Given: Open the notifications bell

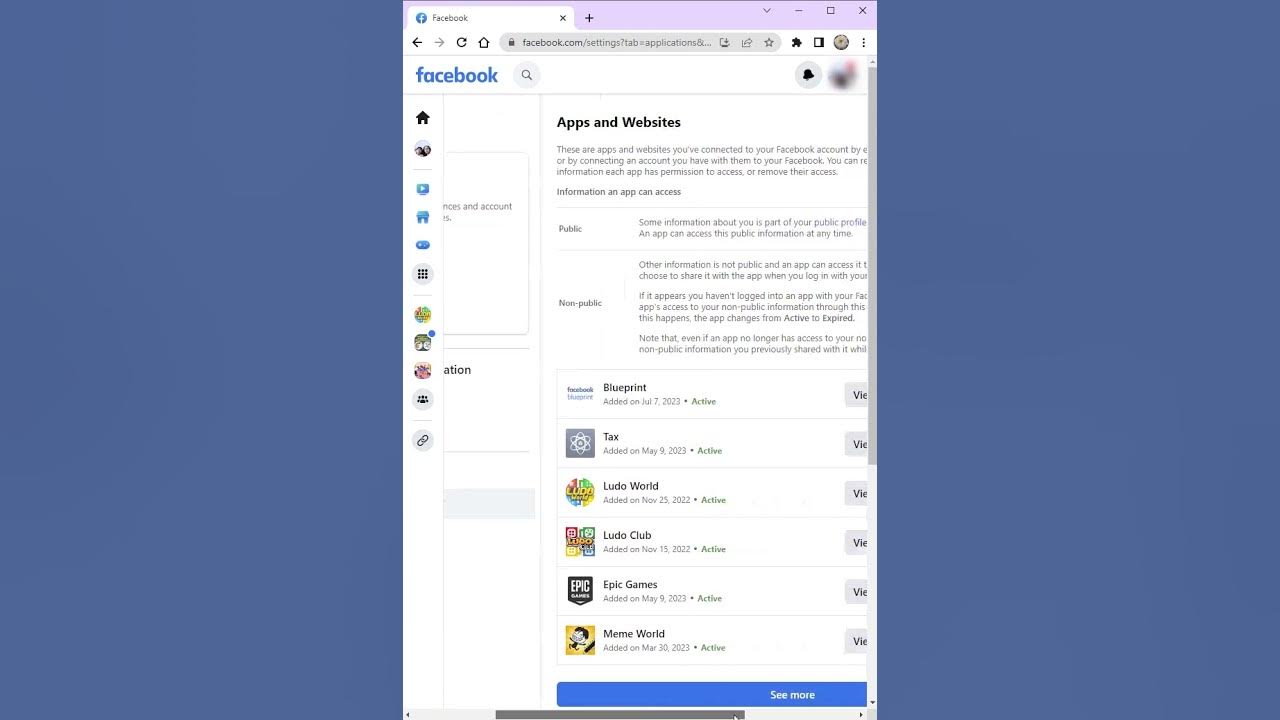Looking at the screenshot, I should pyautogui.click(x=808, y=75).
